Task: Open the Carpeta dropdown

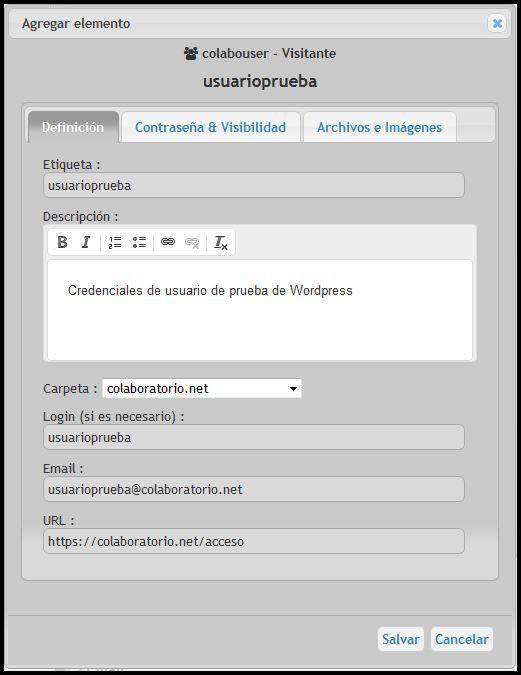Action: 202,388
